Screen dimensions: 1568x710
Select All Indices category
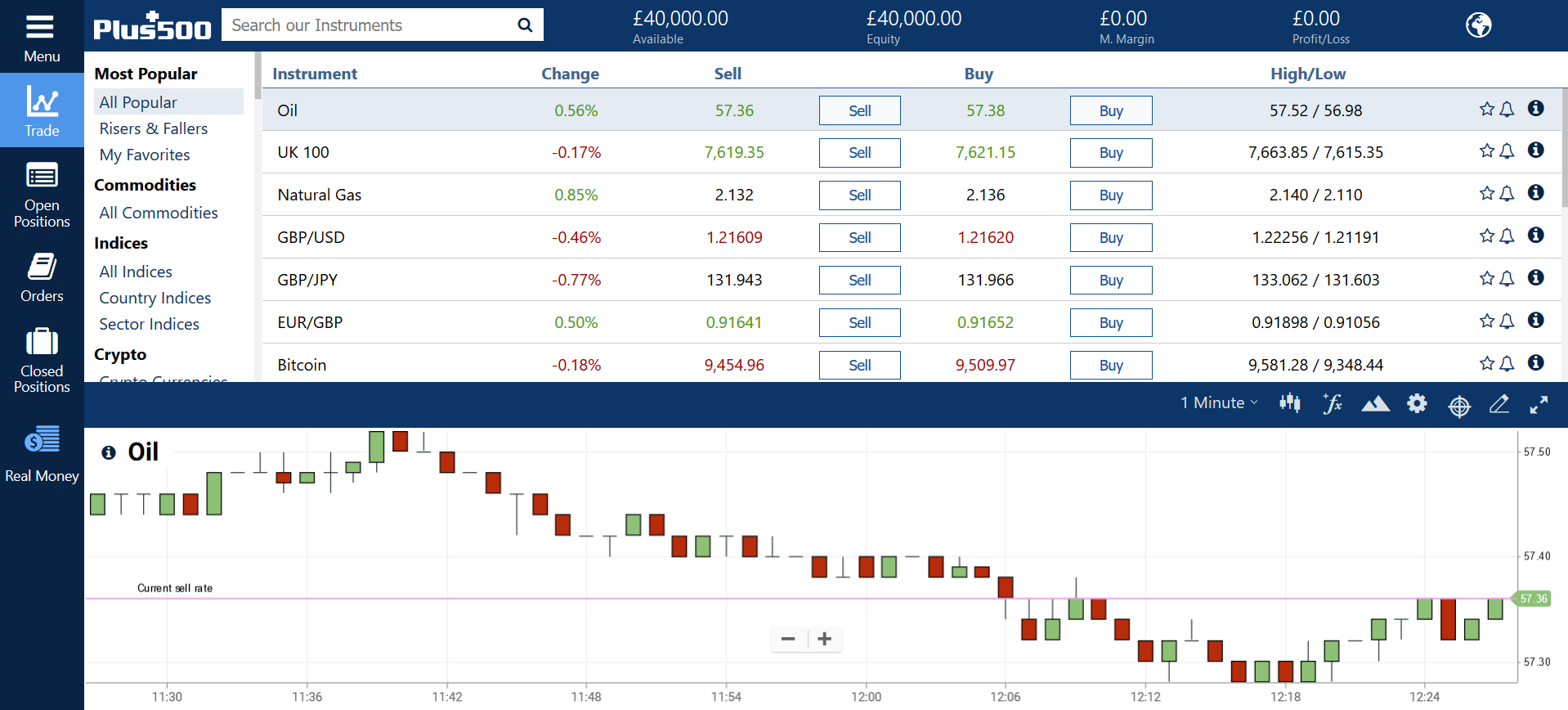tap(136, 272)
